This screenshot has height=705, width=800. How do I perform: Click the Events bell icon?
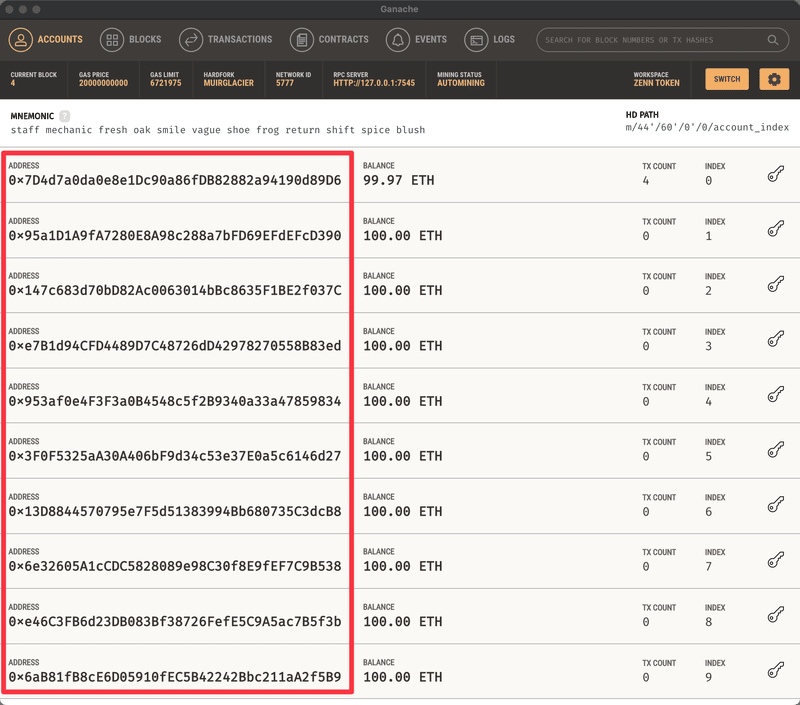click(x=398, y=40)
